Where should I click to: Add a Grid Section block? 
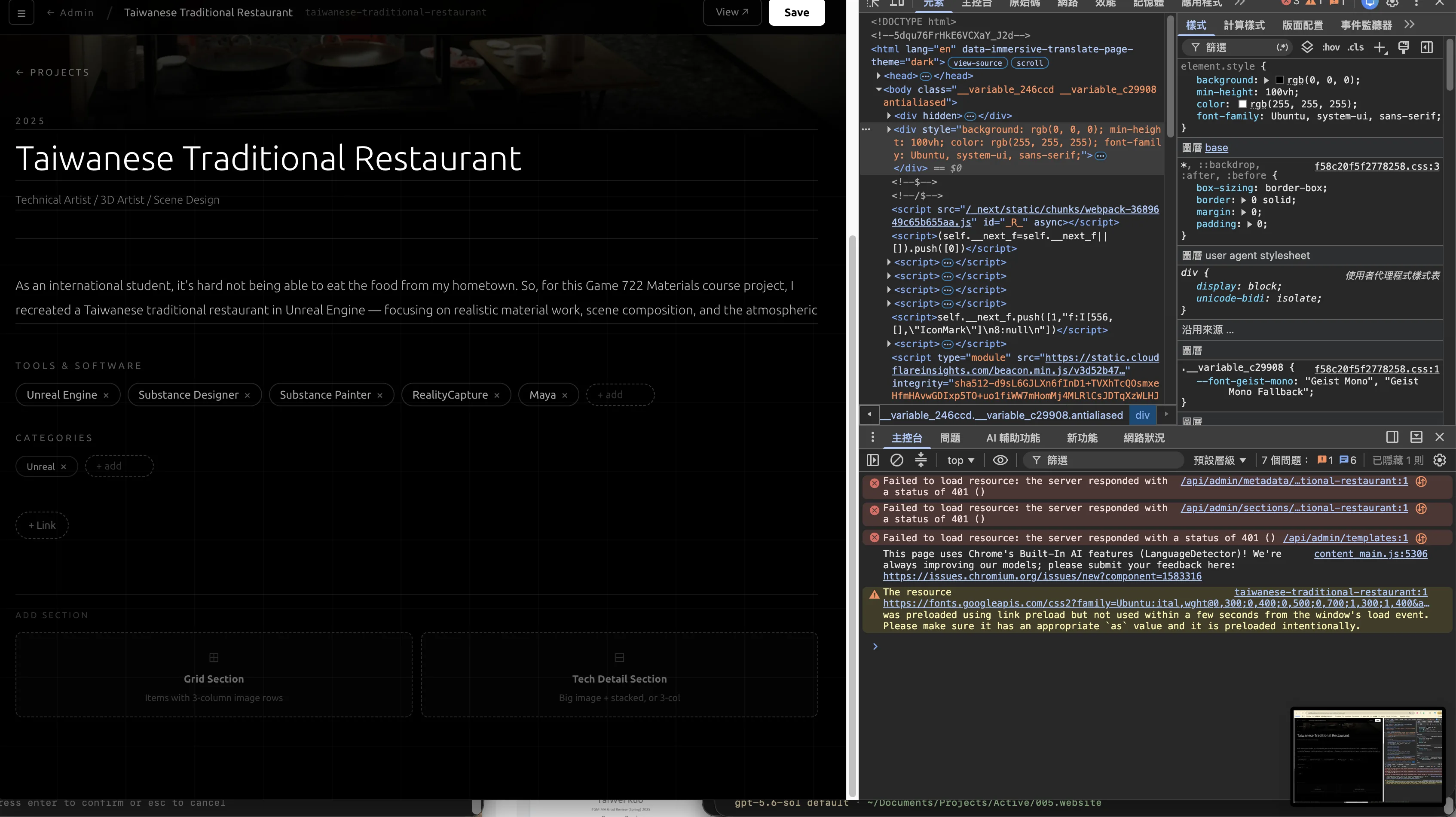(214, 675)
